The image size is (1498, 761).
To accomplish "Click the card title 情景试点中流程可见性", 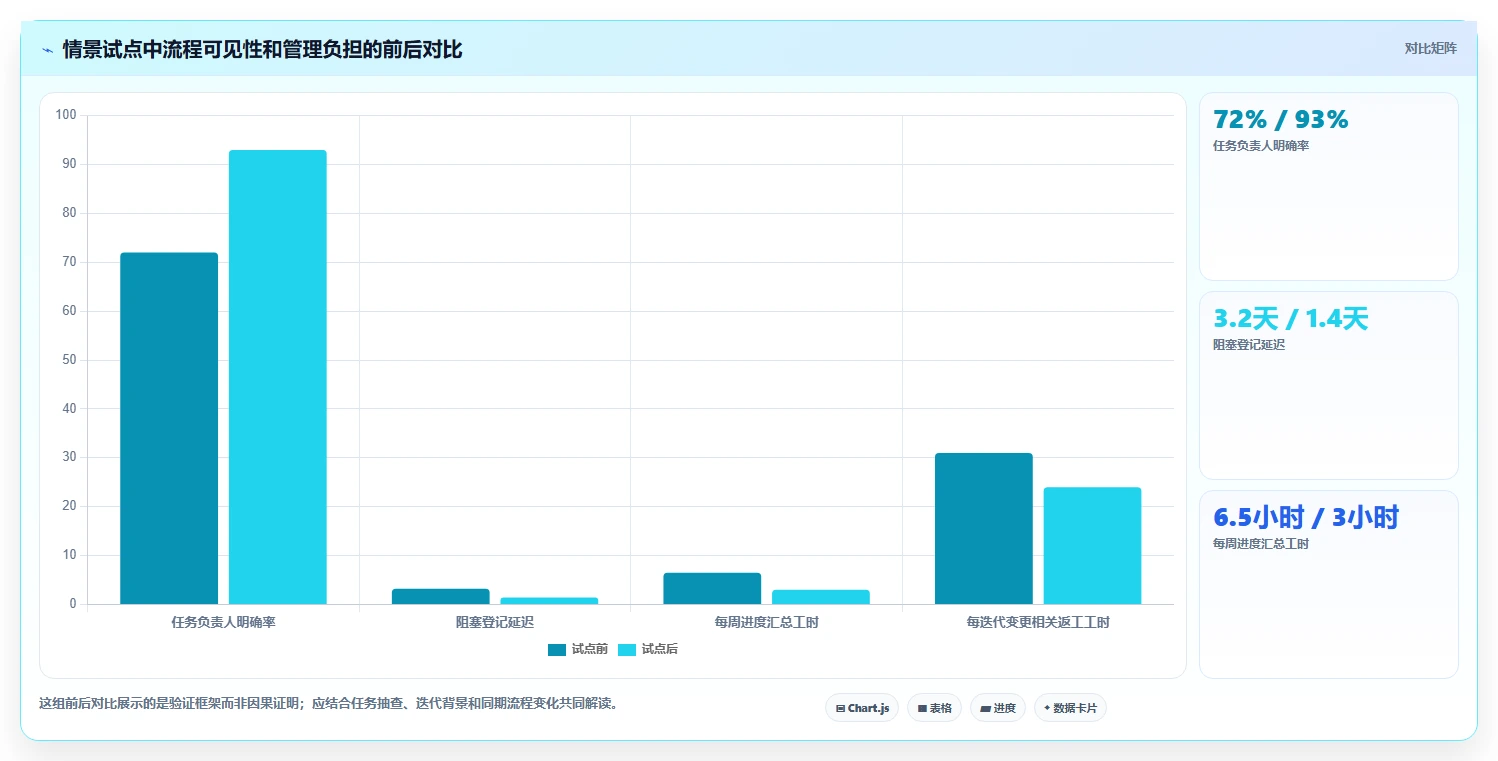I will (262, 49).
